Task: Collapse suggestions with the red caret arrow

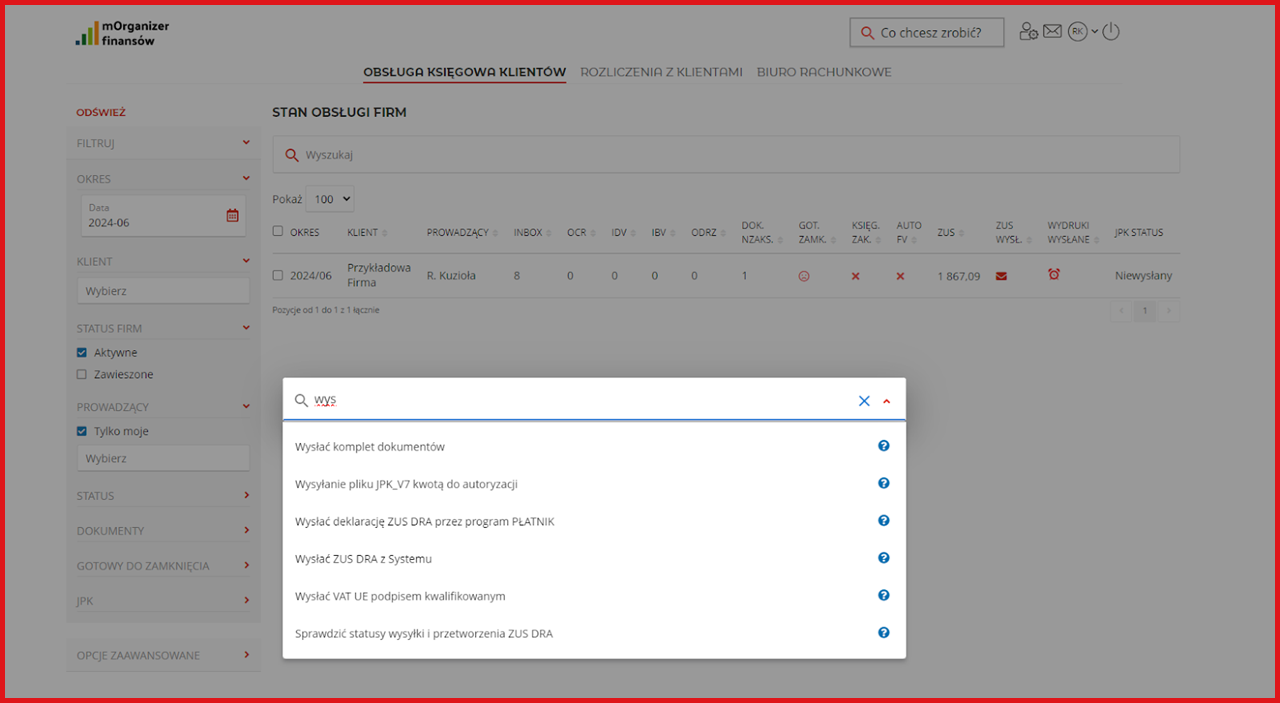Action: [886, 401]
